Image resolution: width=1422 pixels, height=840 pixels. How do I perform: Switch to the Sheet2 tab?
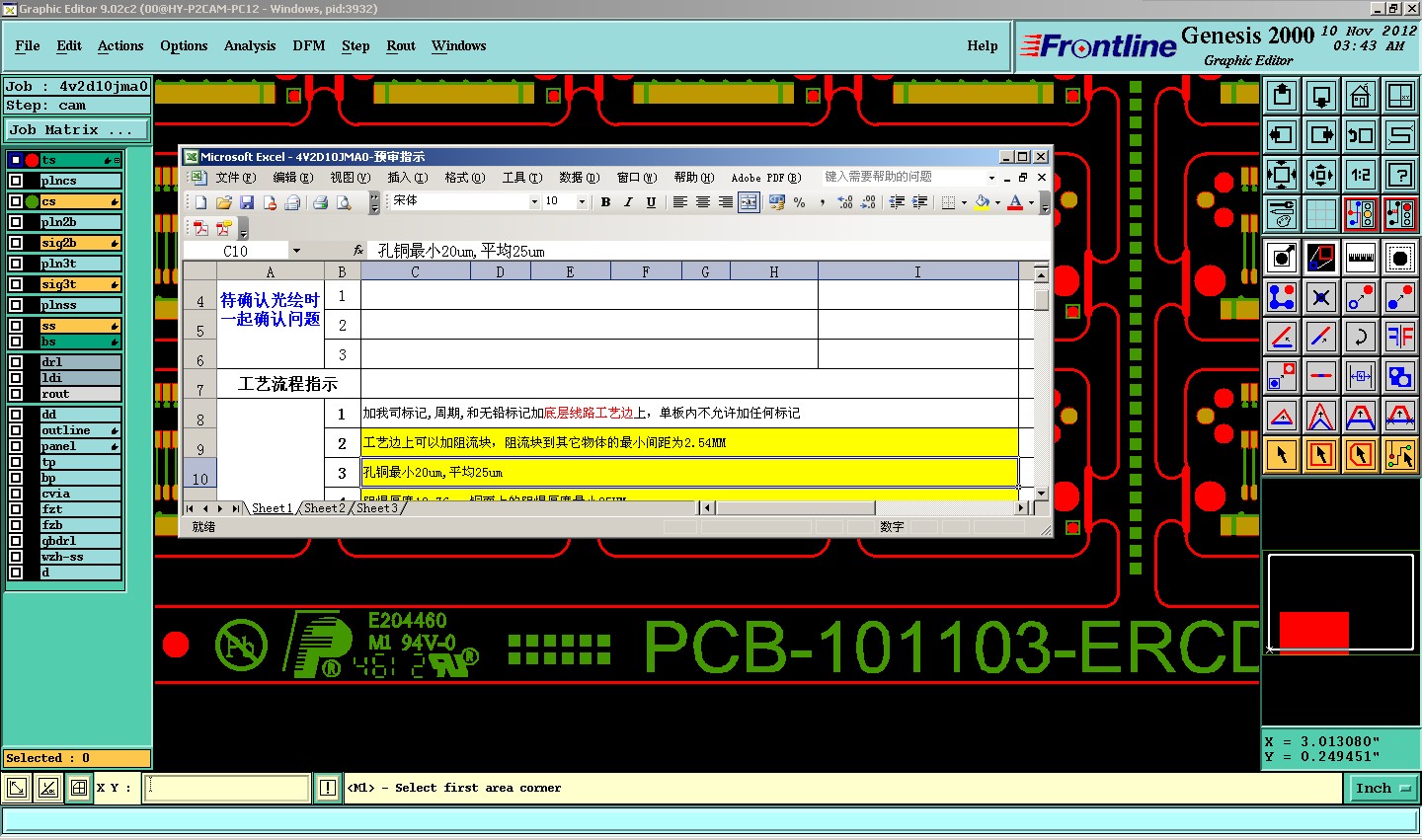[x=324, y=508]
